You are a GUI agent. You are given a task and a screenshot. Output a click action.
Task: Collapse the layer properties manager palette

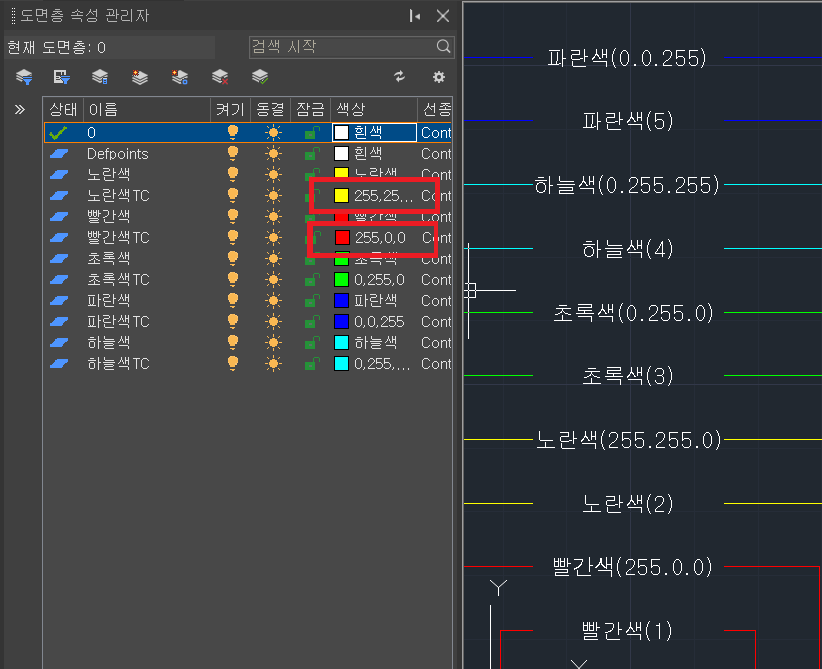tap(415, 16)
